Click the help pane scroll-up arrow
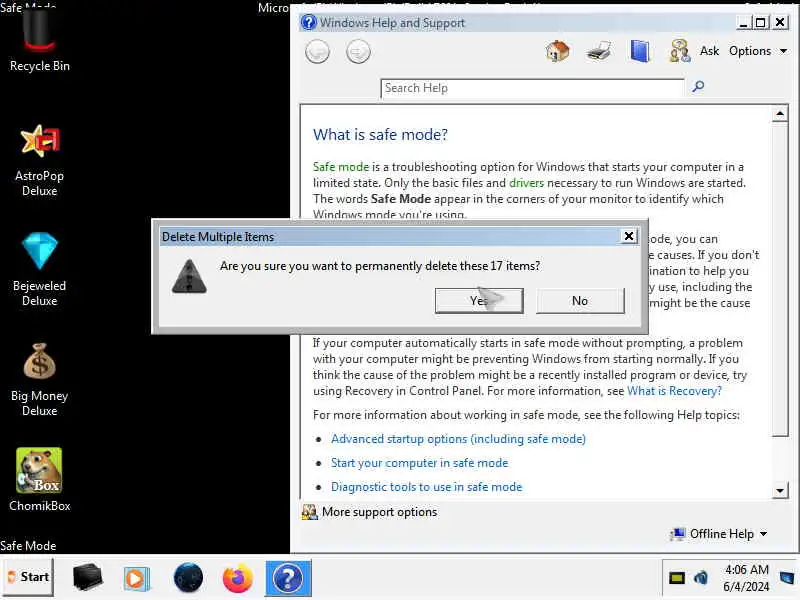The height and width of the screenshot is (600, 800). coord(780,114)
